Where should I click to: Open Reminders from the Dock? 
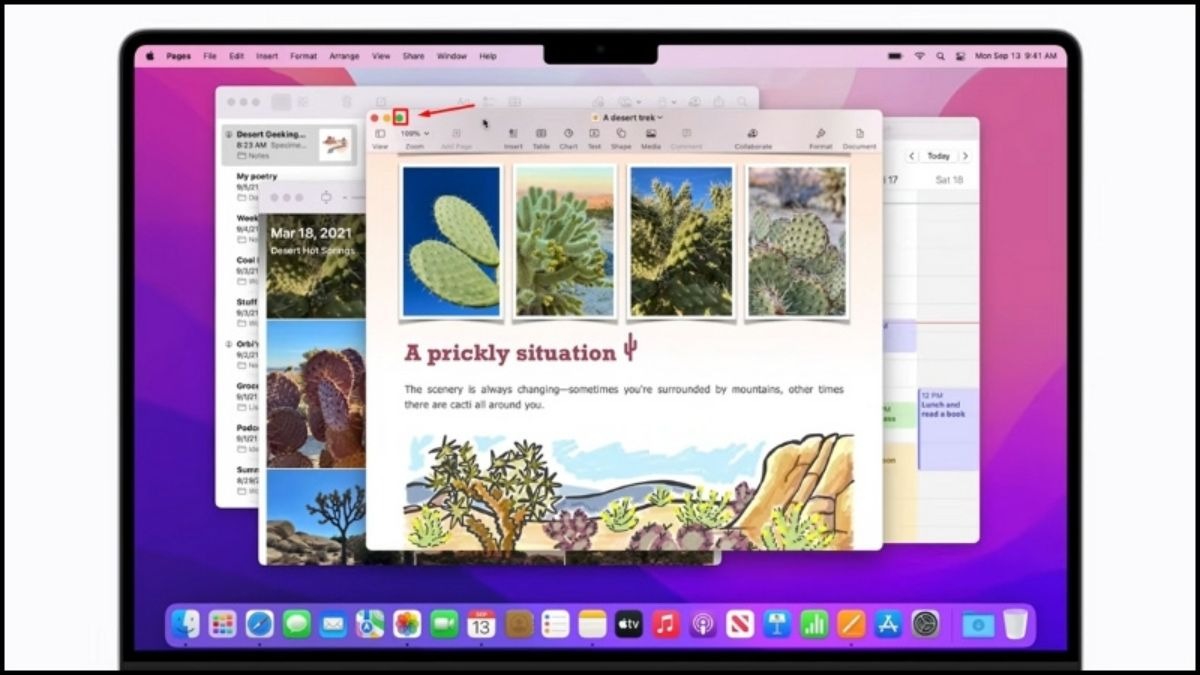click(x=555, y=624)
